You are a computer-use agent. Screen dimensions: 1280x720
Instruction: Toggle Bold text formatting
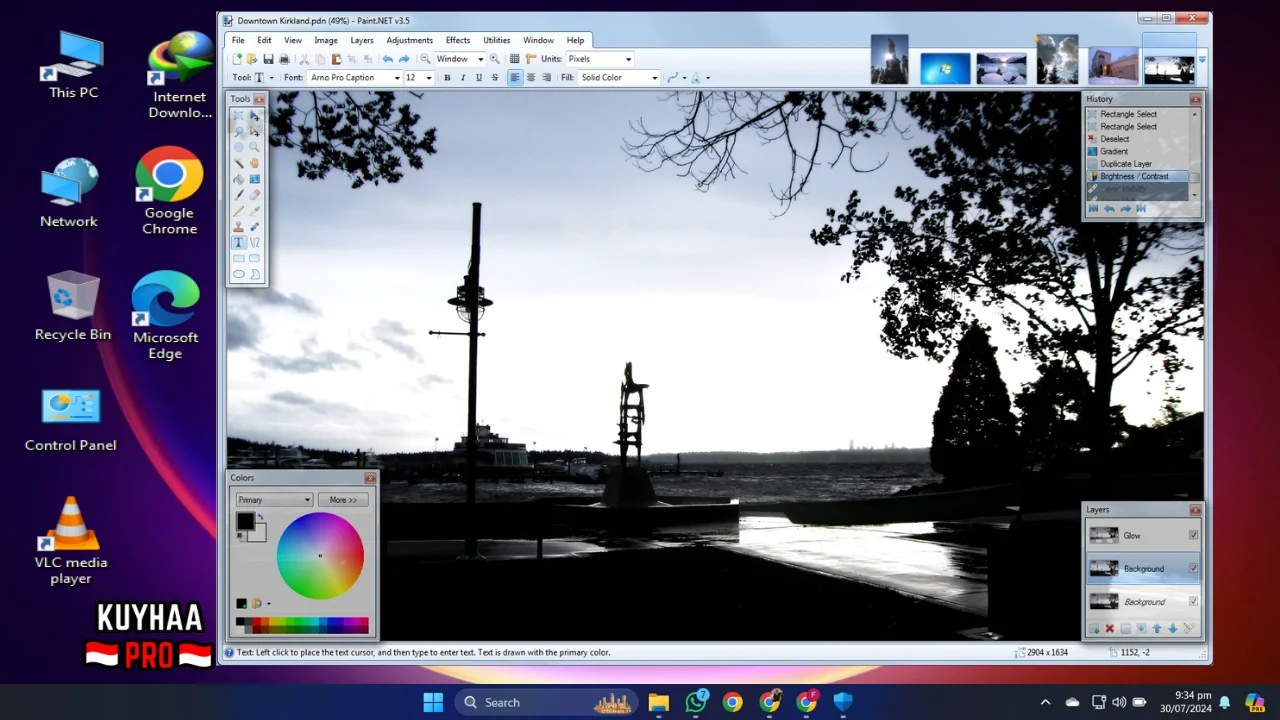tap(447, 78)
